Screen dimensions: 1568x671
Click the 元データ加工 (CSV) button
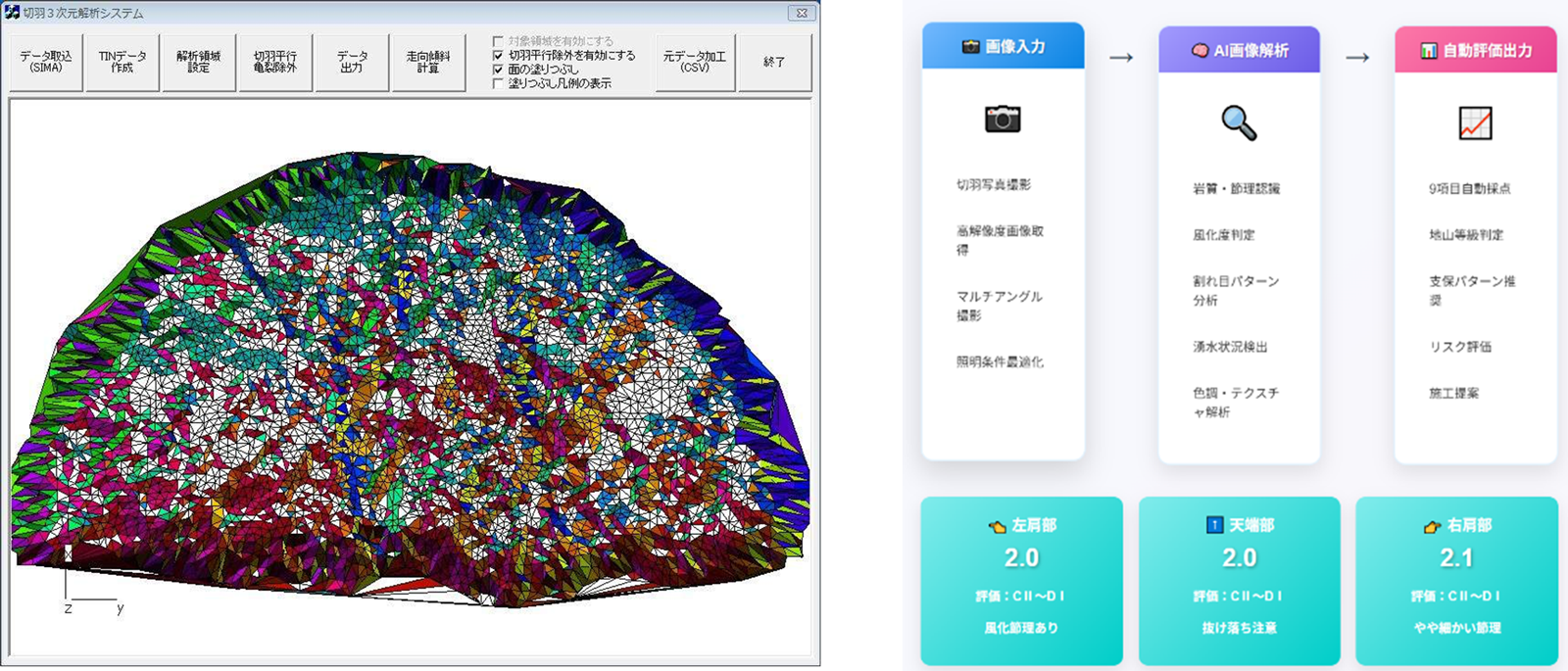coord(695,63)
